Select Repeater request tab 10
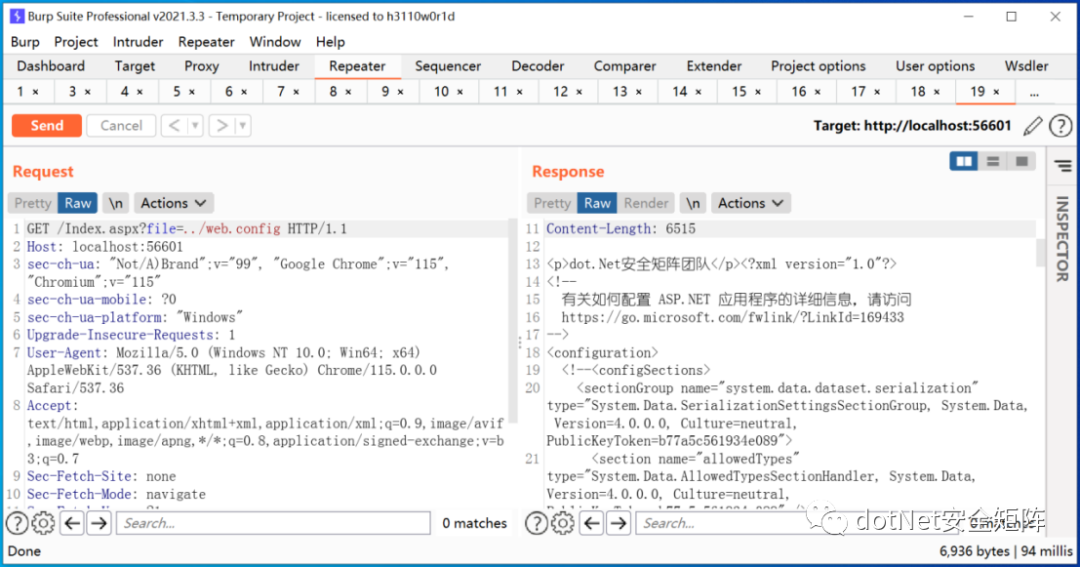The height and width of the screenshot is (567, 1080). [x=448, y=92]
